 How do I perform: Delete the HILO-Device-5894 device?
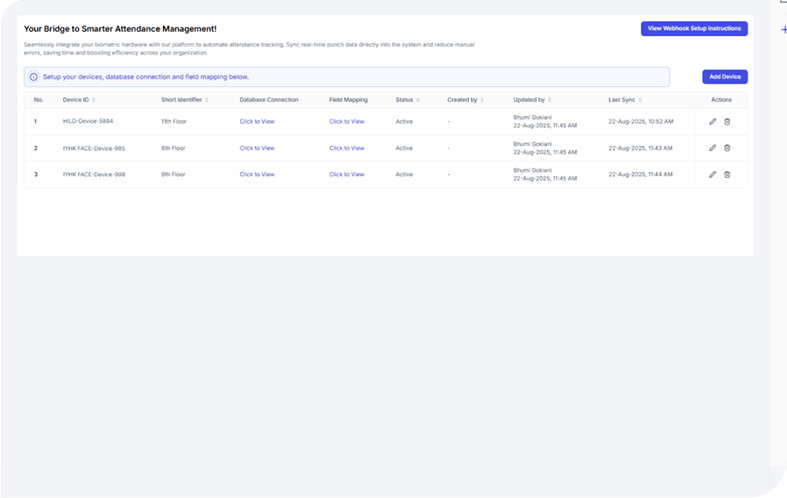coord(727,121)
